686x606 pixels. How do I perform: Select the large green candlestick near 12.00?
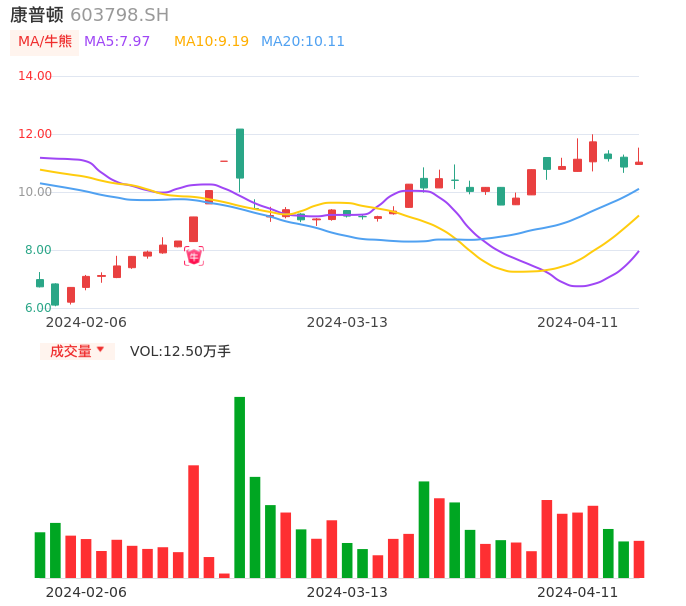click(x=240, y=153)
